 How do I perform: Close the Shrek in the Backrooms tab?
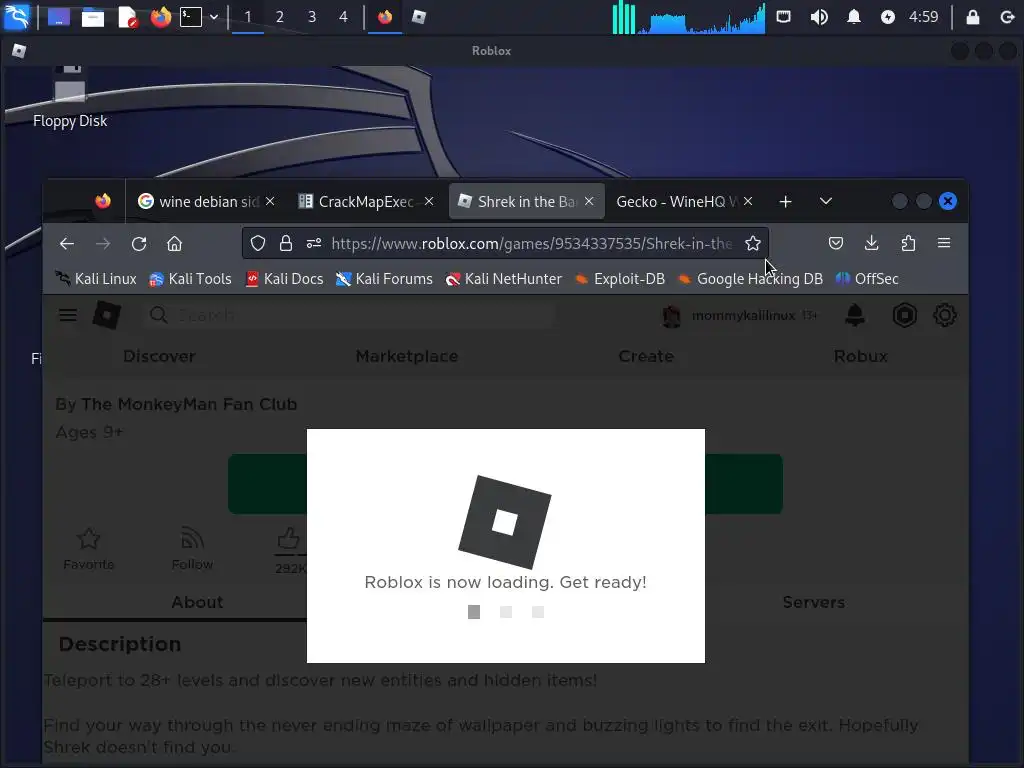(x=589, y=201)
